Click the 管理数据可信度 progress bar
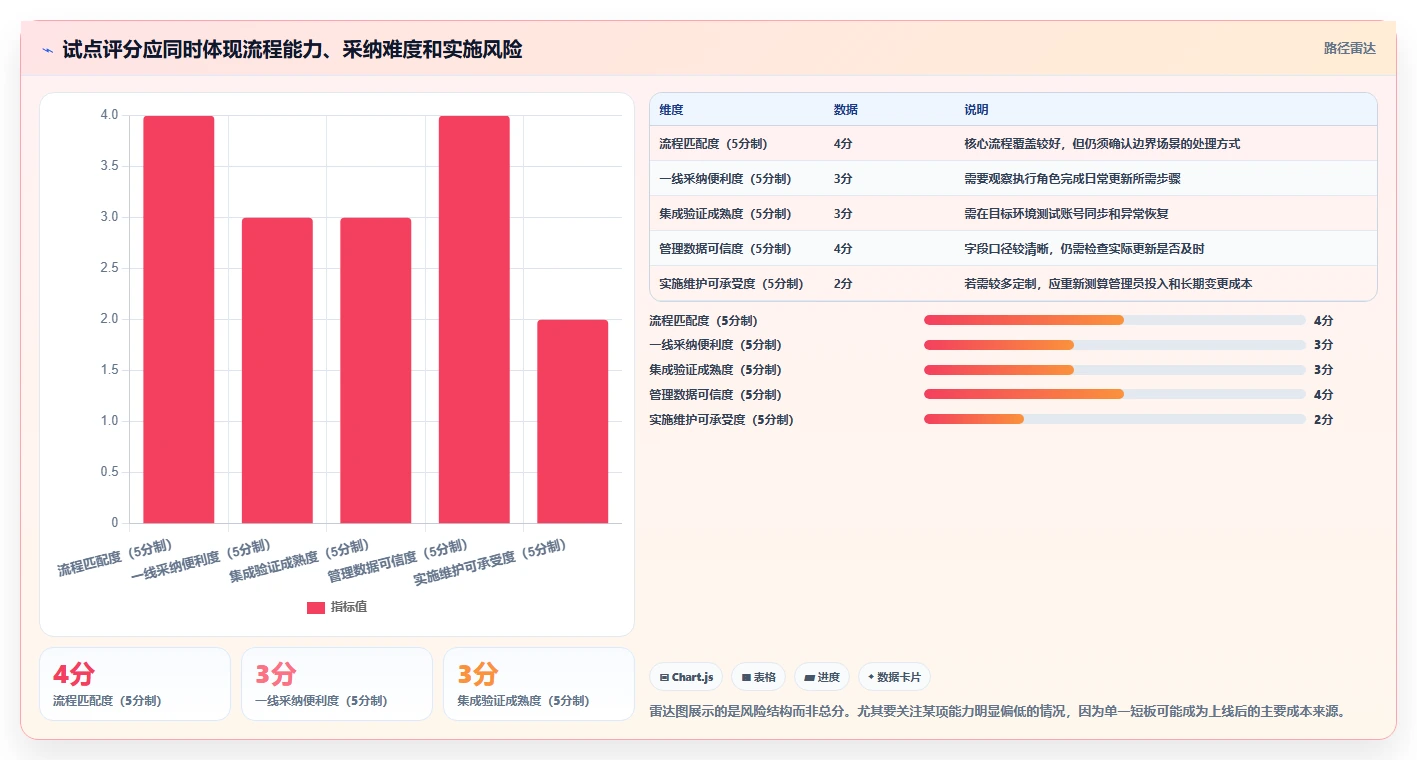The image size is (1417, 760). (x=1114, y=395)
